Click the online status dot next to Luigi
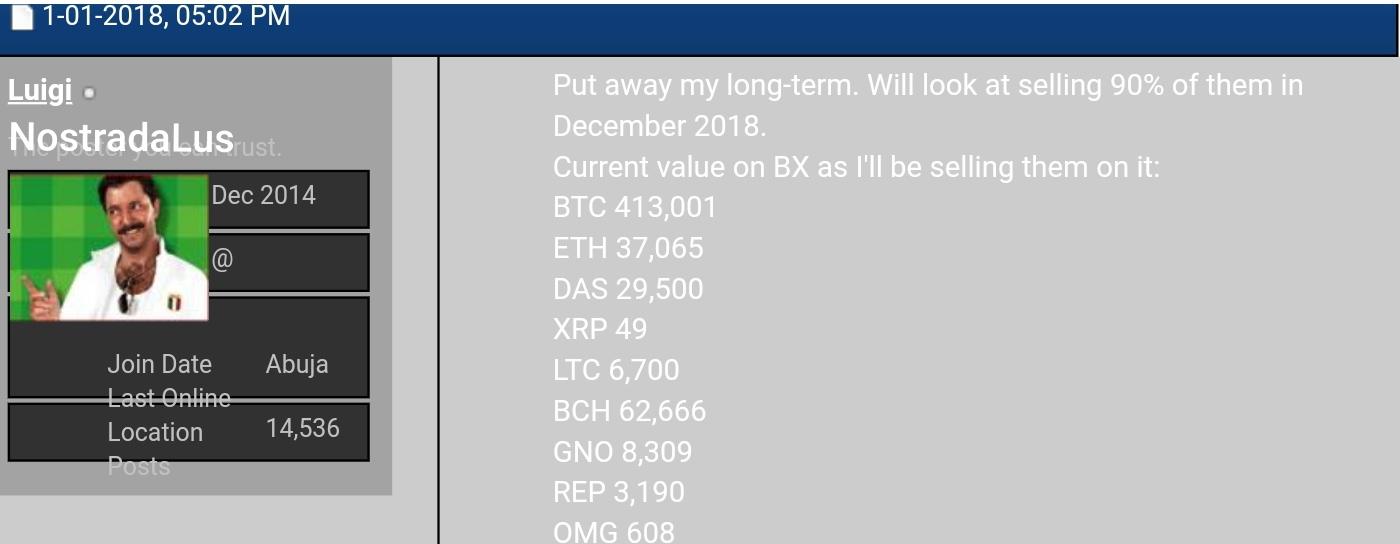The width and height of the screenshot is (1400, 544). [x=89, y=93]
